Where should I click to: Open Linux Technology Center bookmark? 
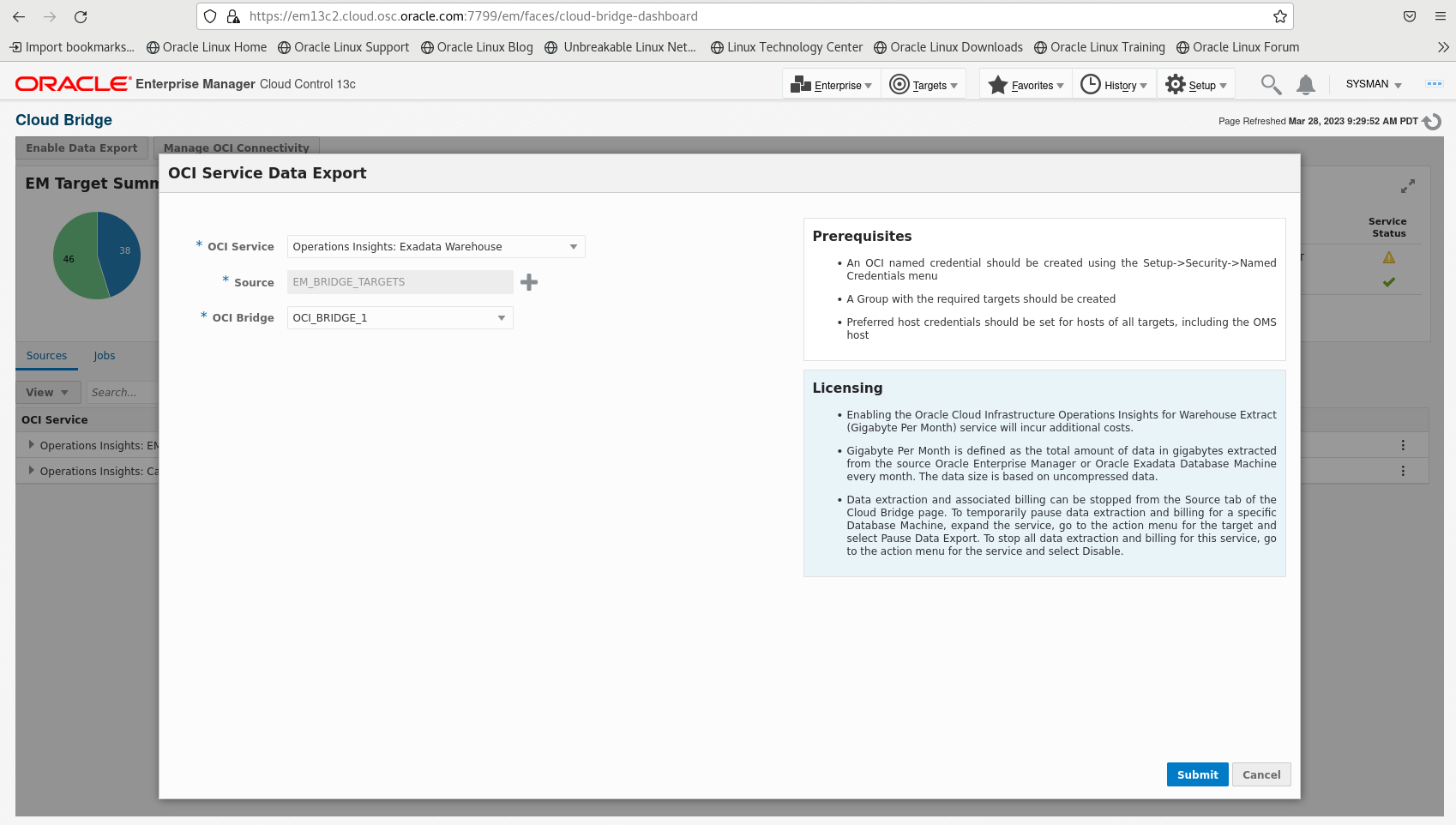click(787, 47)
